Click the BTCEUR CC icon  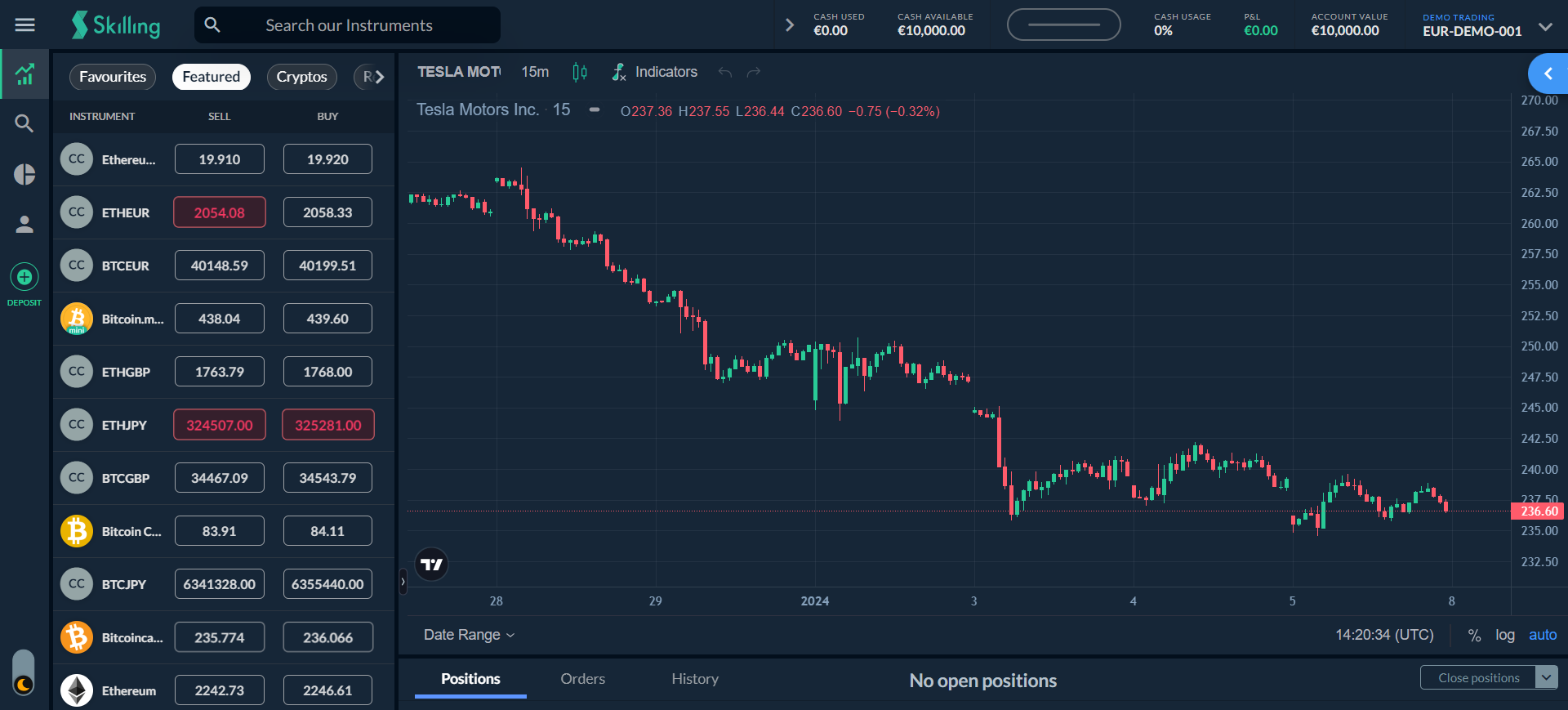tap(77, 266)
